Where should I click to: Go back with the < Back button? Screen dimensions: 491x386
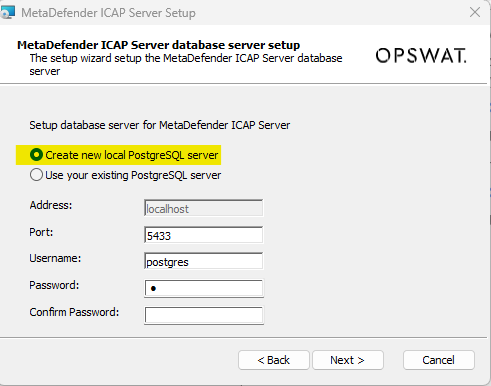coord(274,360)
